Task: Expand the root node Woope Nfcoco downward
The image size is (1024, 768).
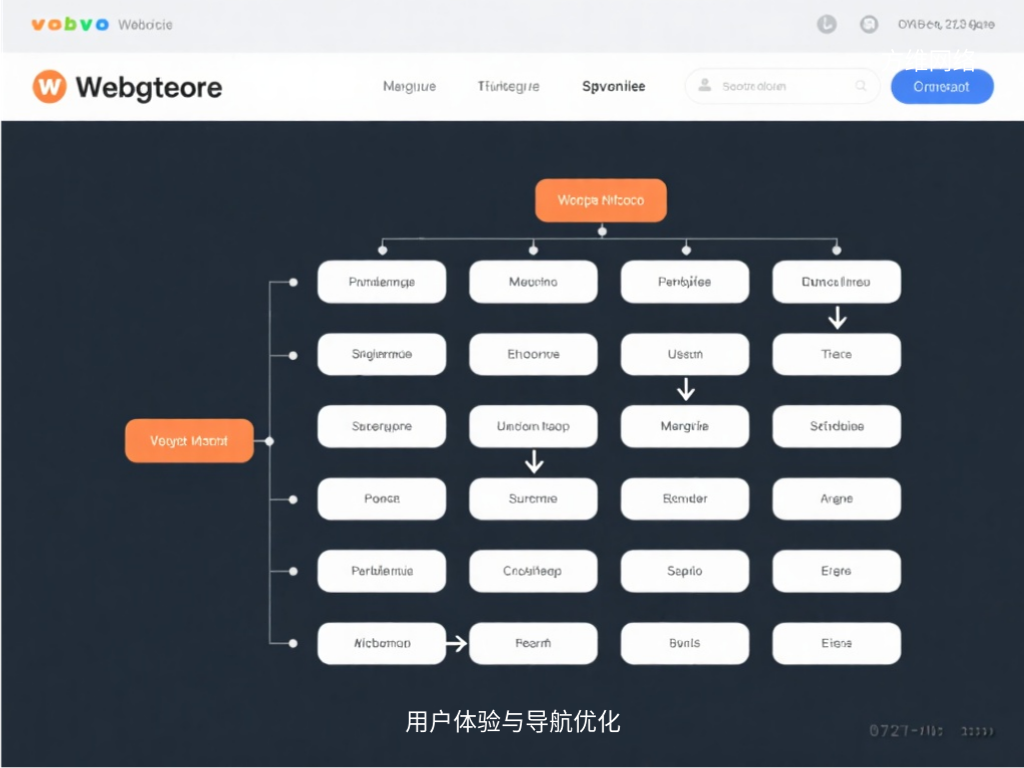Action: pyautogui.click(x=601, y=229)
